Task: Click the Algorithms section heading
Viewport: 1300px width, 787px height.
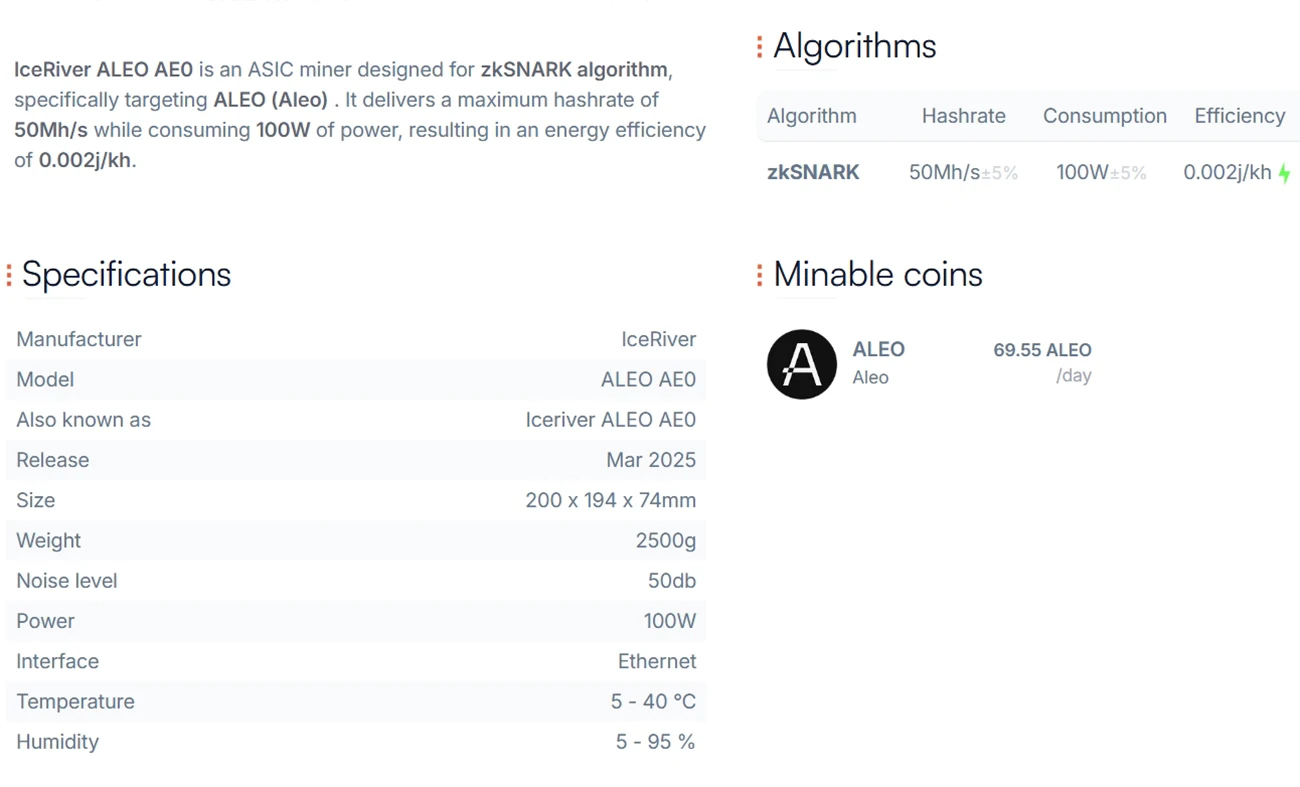Action: coord(854,46)
